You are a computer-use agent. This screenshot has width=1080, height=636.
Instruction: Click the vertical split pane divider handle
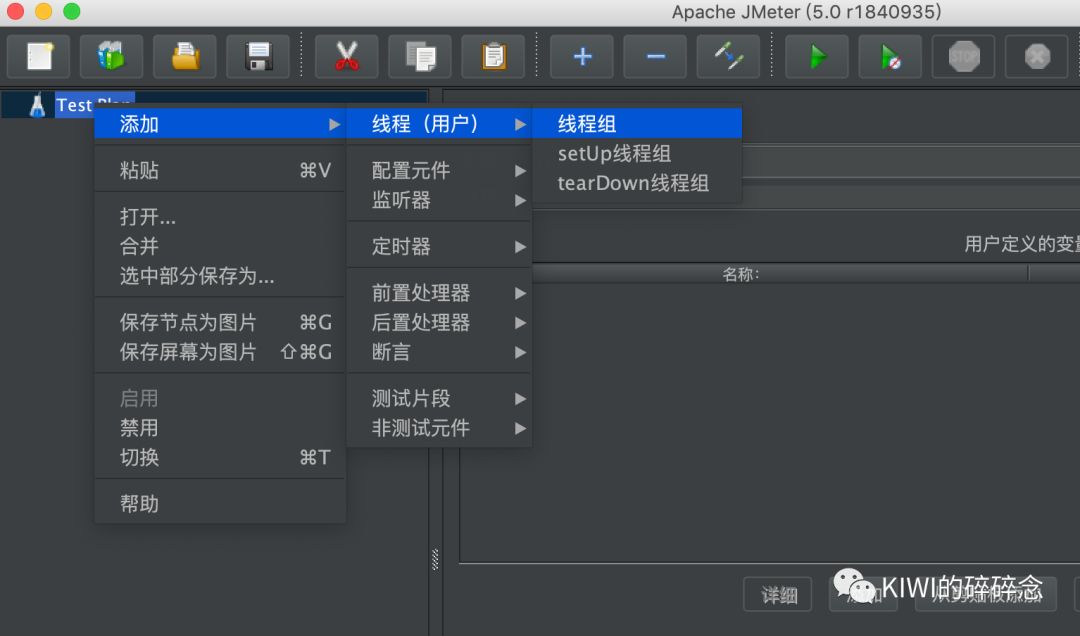coord(435,559)
